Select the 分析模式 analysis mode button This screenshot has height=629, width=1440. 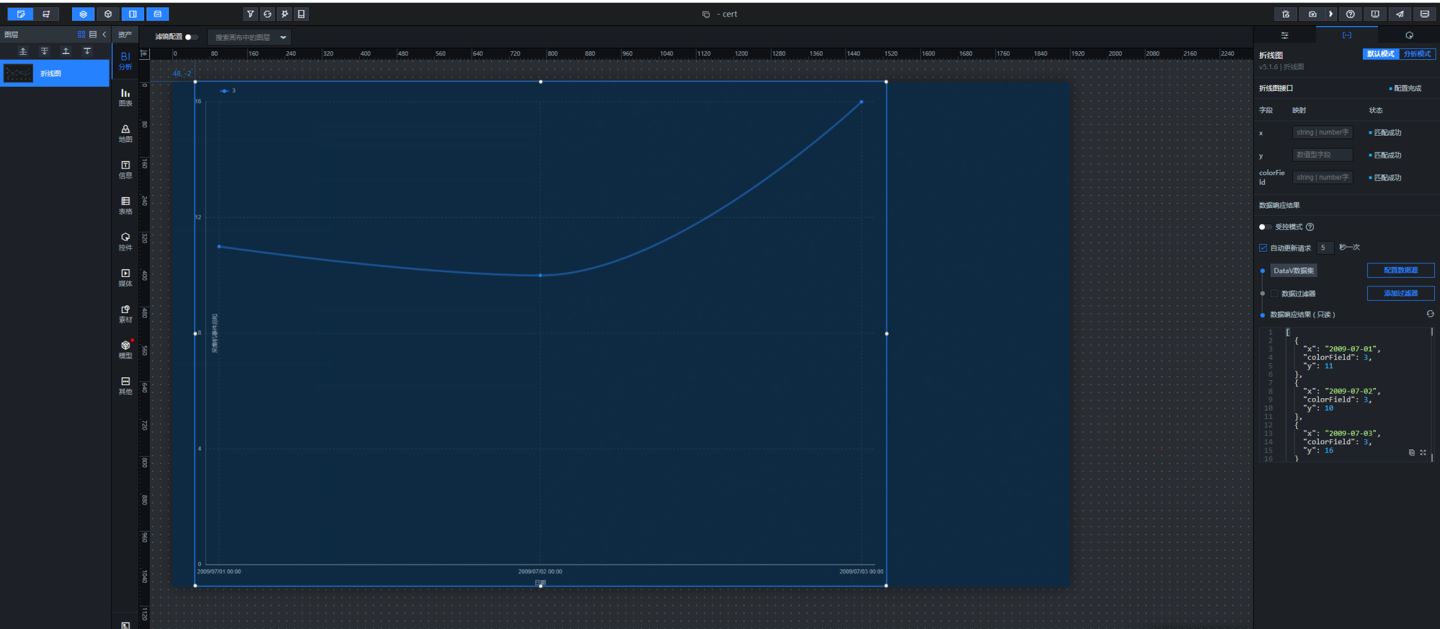1417,54
